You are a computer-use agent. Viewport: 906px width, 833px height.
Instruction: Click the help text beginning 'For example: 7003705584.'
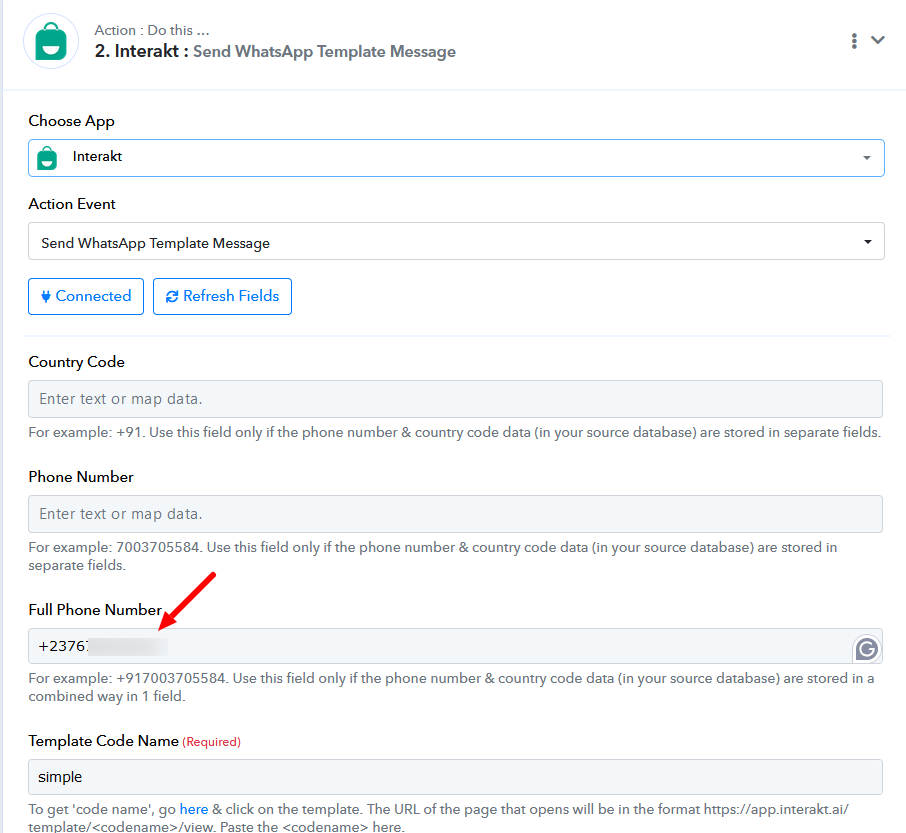tap(433, 556)
